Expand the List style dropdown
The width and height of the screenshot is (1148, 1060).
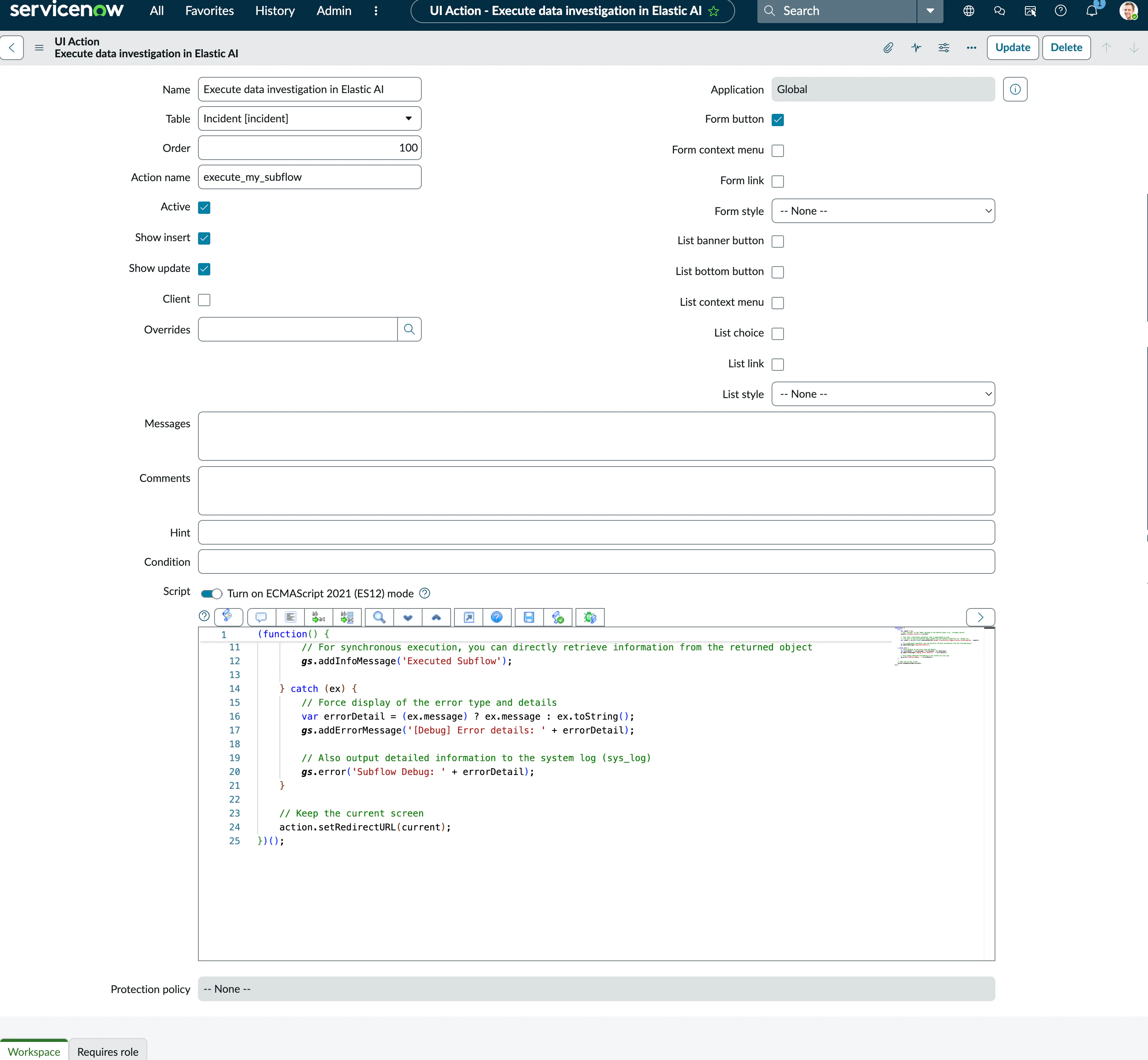(882, 394)
